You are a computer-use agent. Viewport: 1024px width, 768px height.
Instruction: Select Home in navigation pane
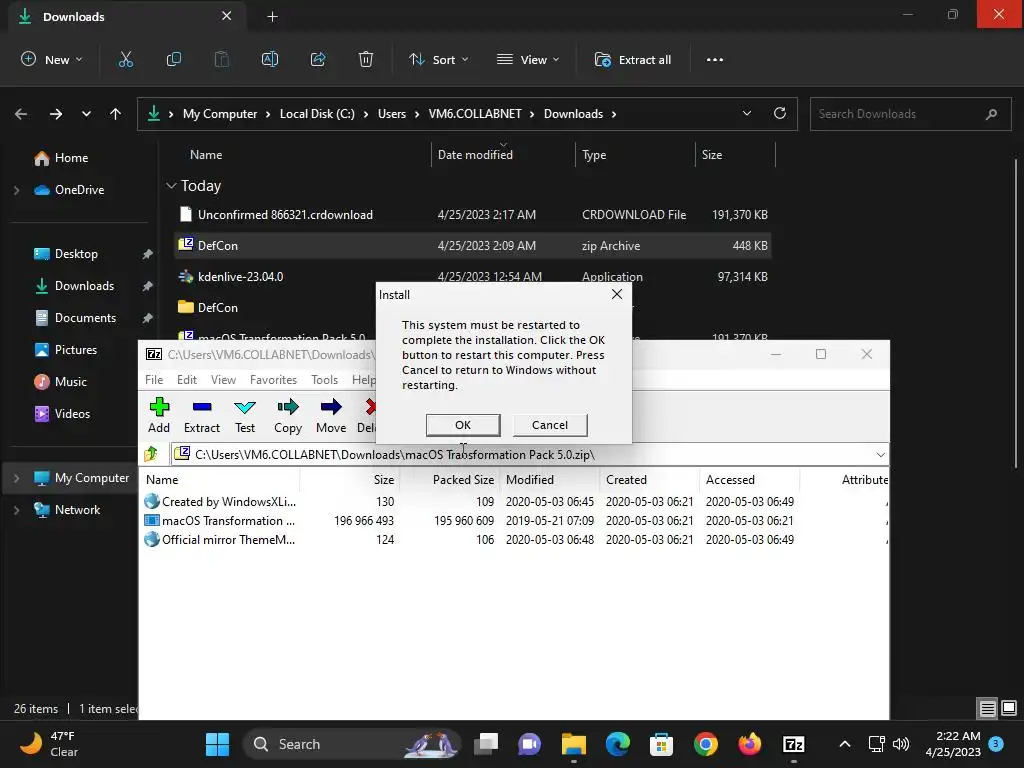point(71,158)
